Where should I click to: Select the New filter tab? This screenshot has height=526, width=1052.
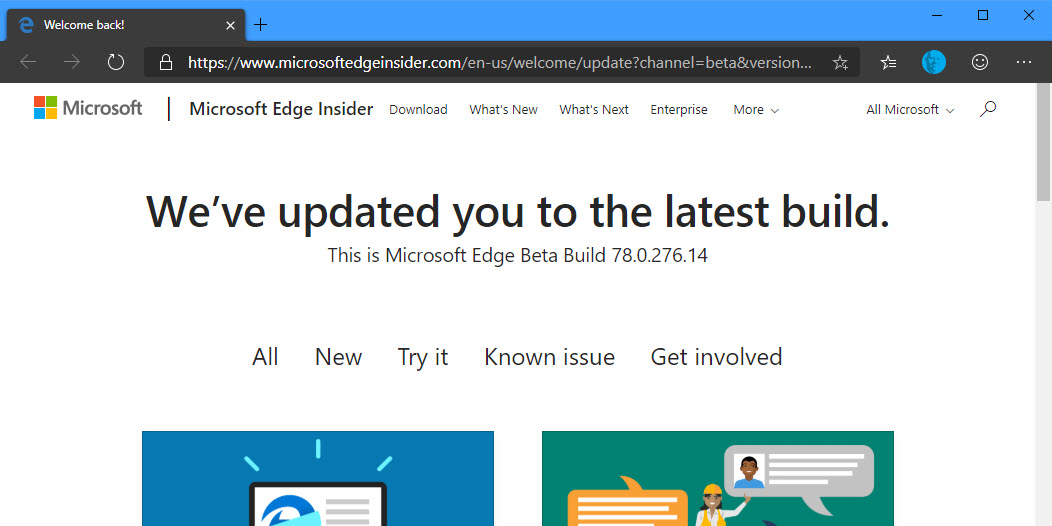338,357
